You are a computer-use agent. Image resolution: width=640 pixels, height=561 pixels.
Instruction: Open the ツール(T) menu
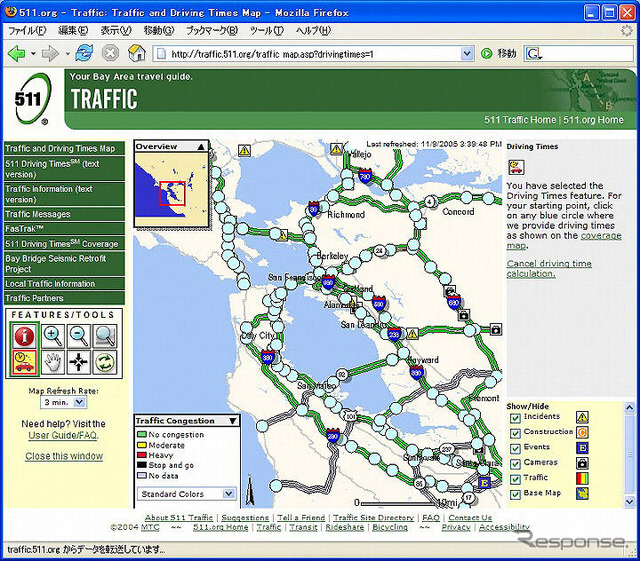point(267,31)
